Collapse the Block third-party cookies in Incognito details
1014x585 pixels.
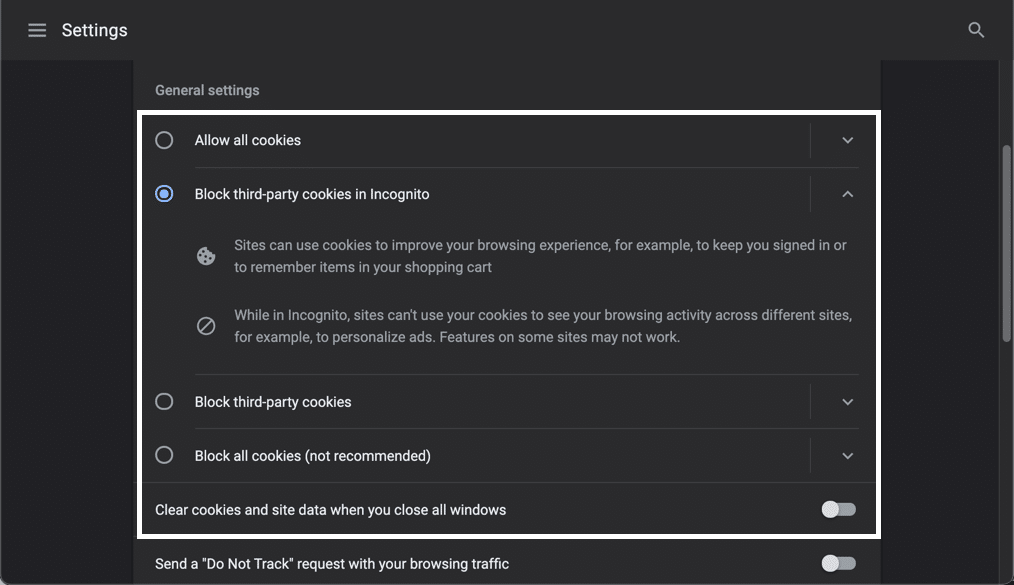tap(847, 193)
